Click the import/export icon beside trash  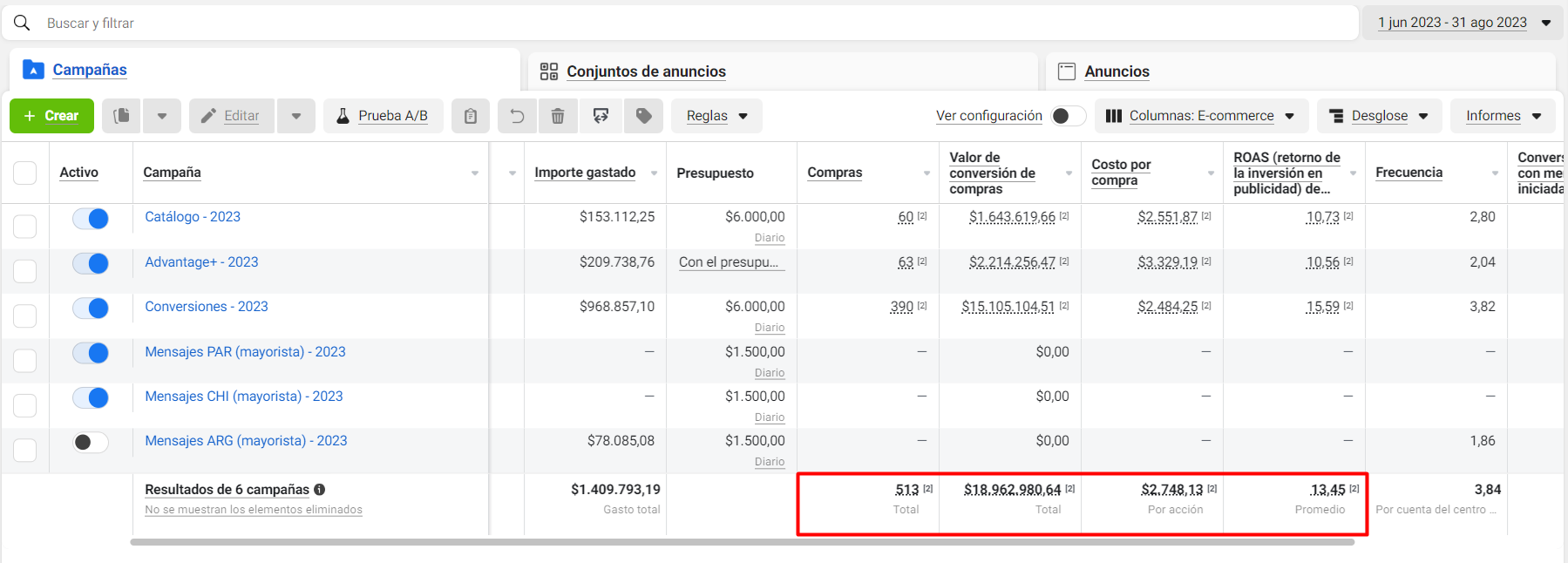[x=601, y=116]
